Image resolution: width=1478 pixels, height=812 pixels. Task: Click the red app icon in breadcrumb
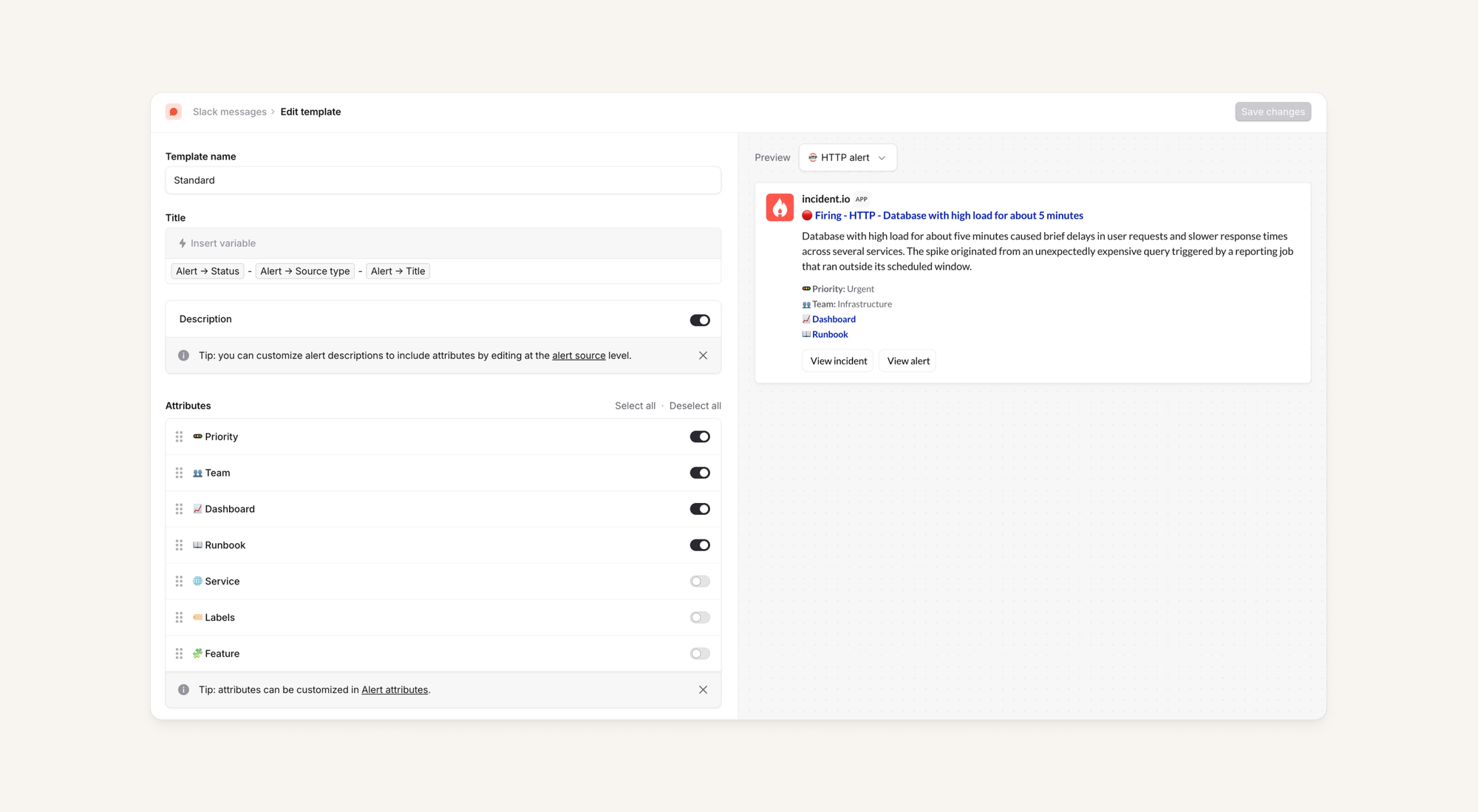pos(174,112)
